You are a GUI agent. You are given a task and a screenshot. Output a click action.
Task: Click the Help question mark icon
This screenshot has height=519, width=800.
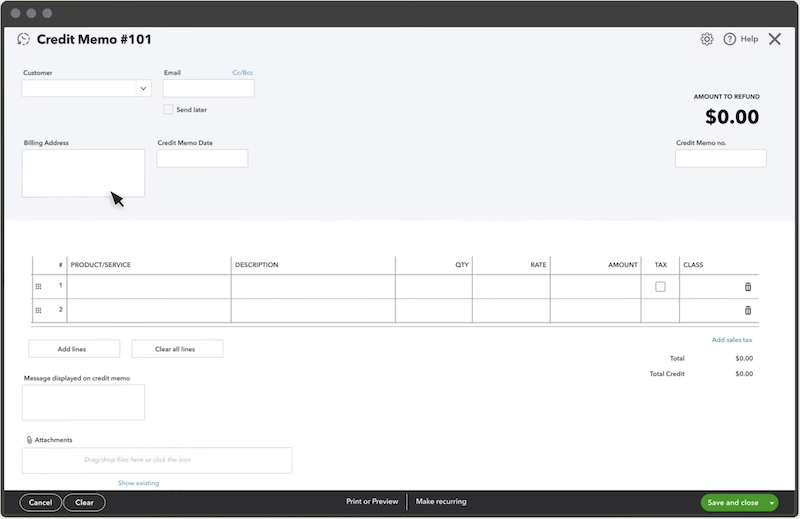[730, 39]
